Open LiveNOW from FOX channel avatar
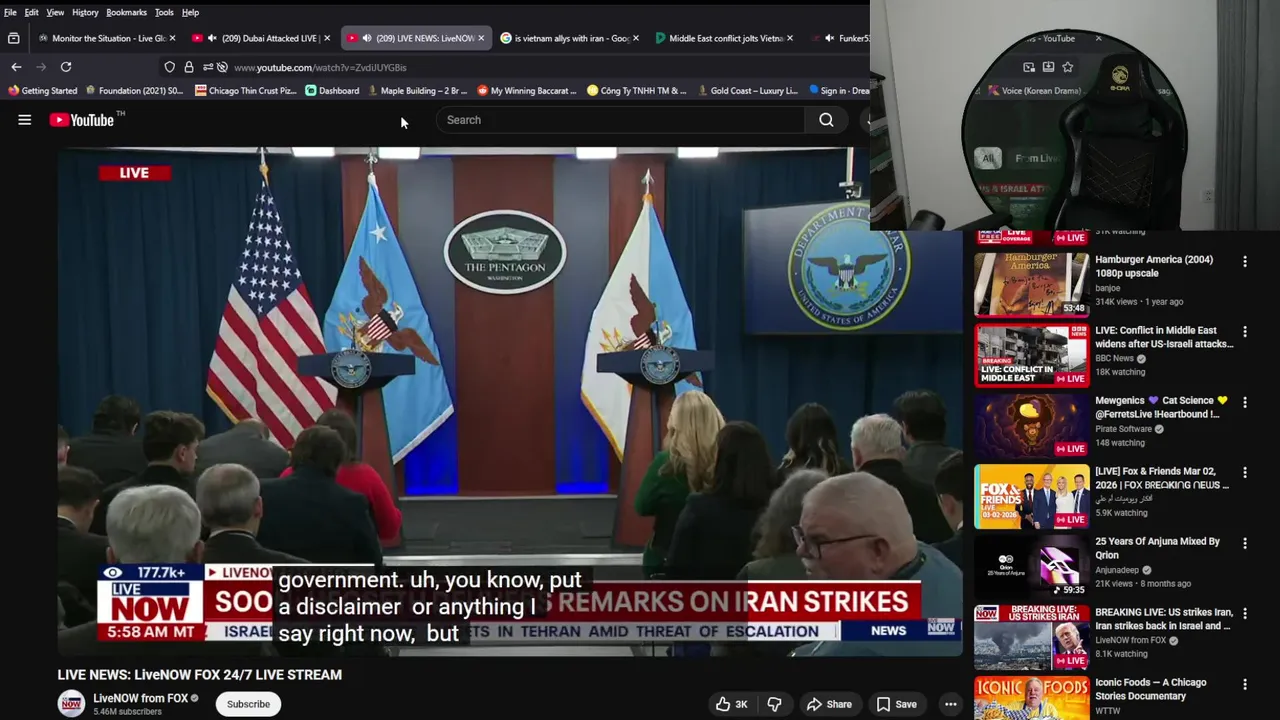 tap(71, 704)
